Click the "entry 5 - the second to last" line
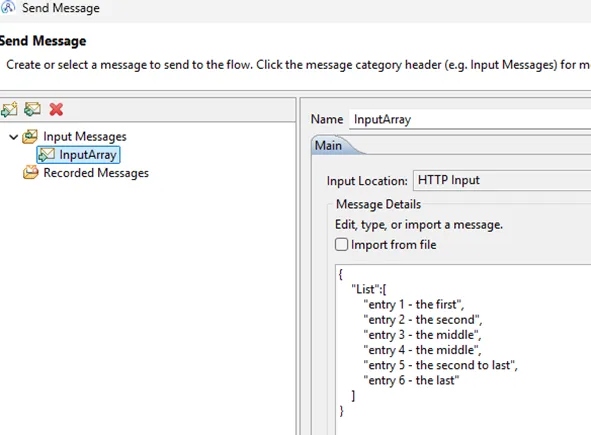Image resolution: width=591 pixels, height=435 pixels. tap(440, 365)
